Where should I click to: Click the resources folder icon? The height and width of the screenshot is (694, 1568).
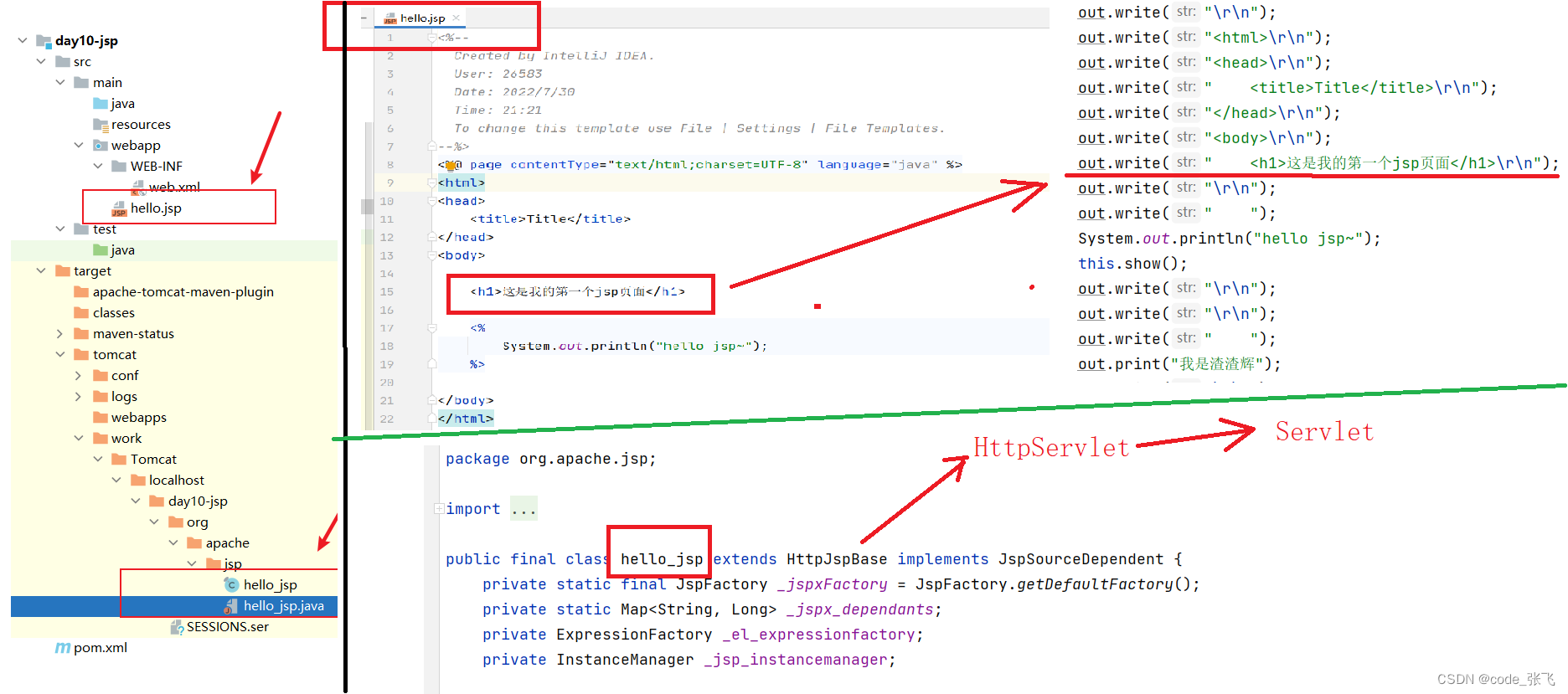pyautogui.click(x=101, y=125)
